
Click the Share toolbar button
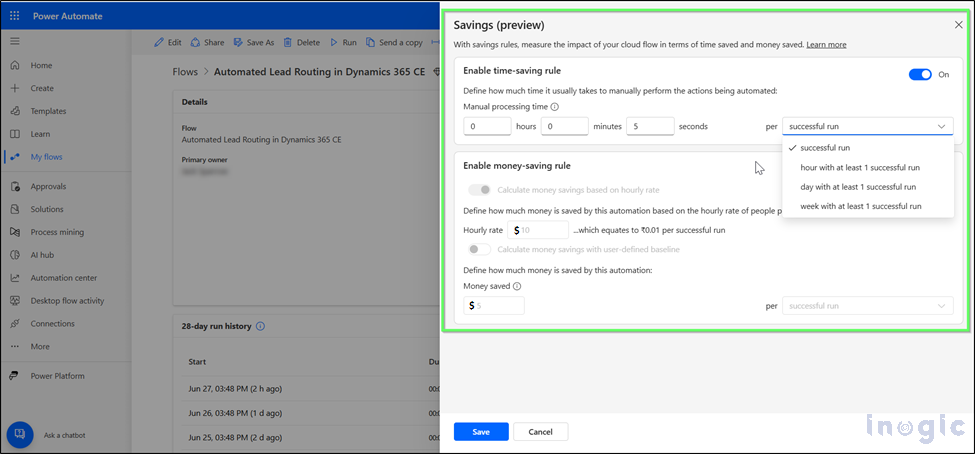tap(207, 42)
